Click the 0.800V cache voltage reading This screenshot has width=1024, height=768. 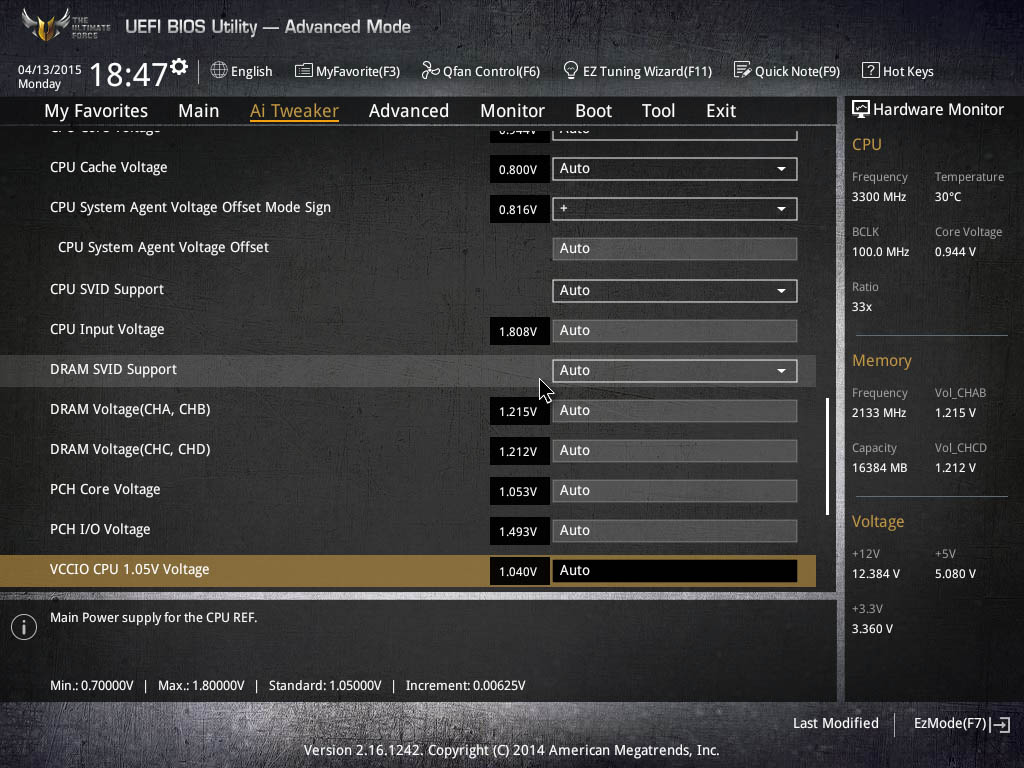click(519, 170)
